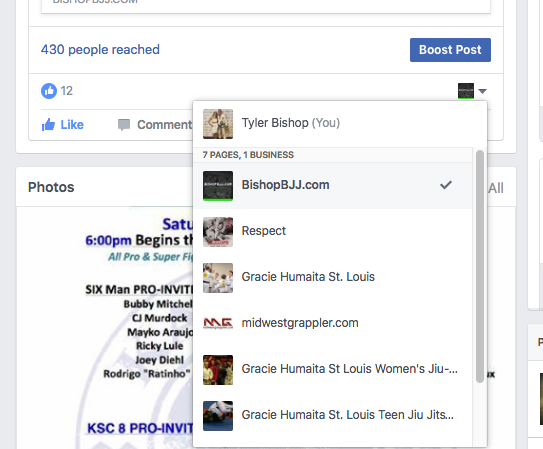Click the Teen Jiu Jitsu page thumbnail
543x449 pixels.
(218, 416)
